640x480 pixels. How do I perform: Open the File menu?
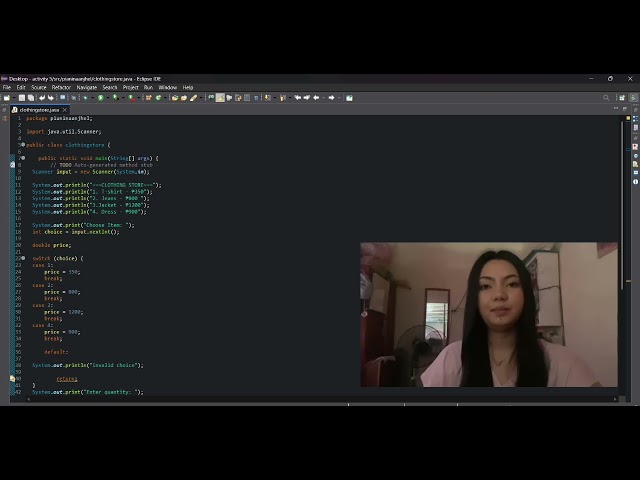(x=7, y=87)
